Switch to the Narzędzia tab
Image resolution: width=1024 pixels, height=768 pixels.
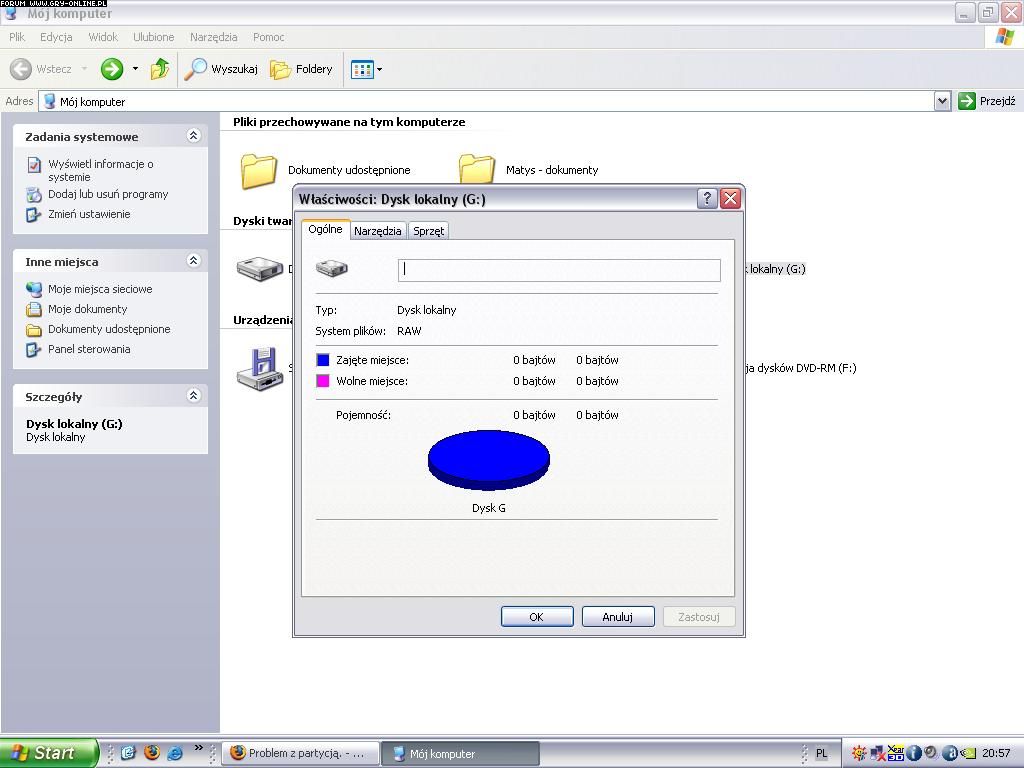pyautogui.click(x=377, y=231)
